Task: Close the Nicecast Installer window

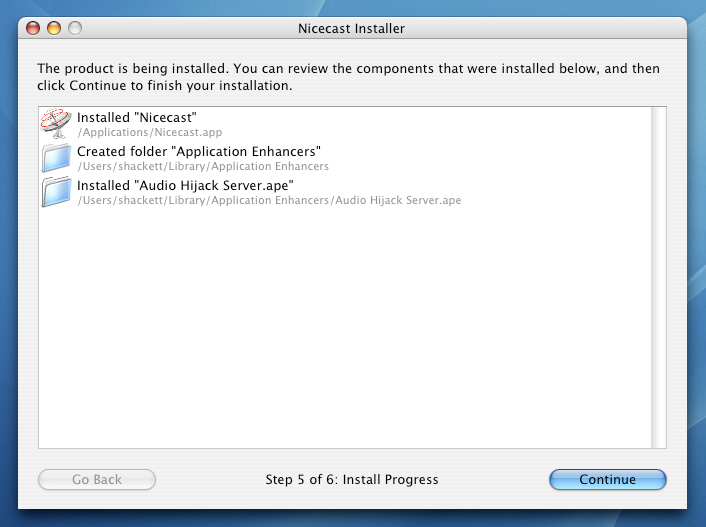Action: click(x=33, y=28)
